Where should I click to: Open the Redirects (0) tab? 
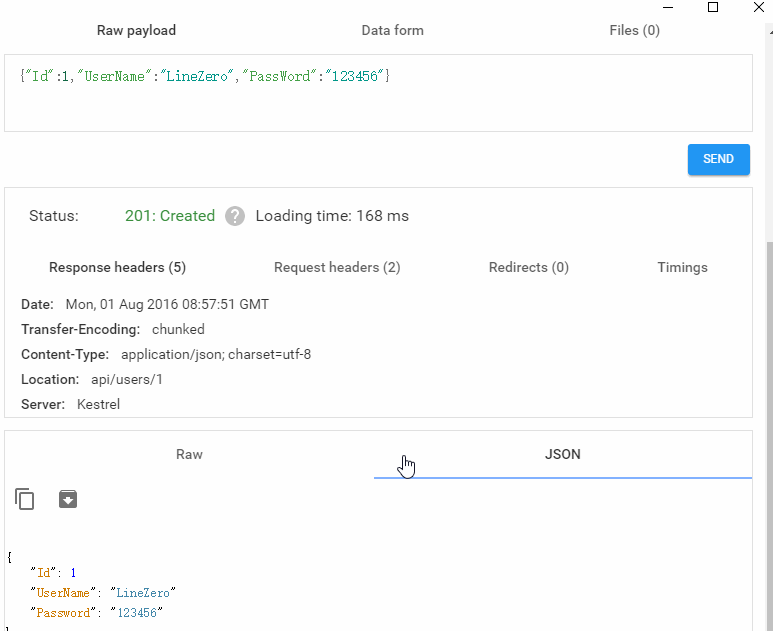click(x=528, y=267)
